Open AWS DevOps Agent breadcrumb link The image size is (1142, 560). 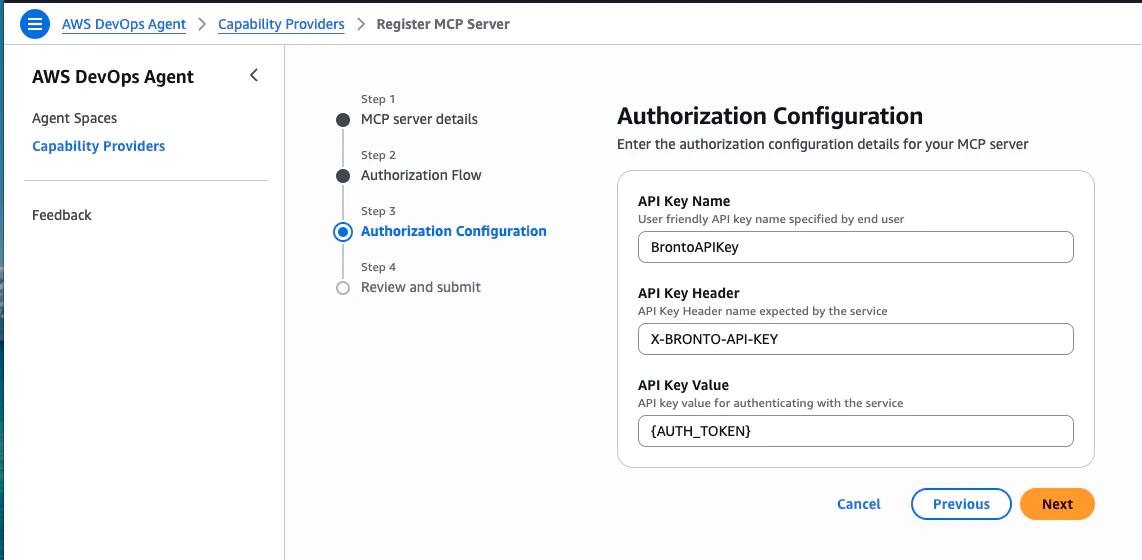(124, 24)
